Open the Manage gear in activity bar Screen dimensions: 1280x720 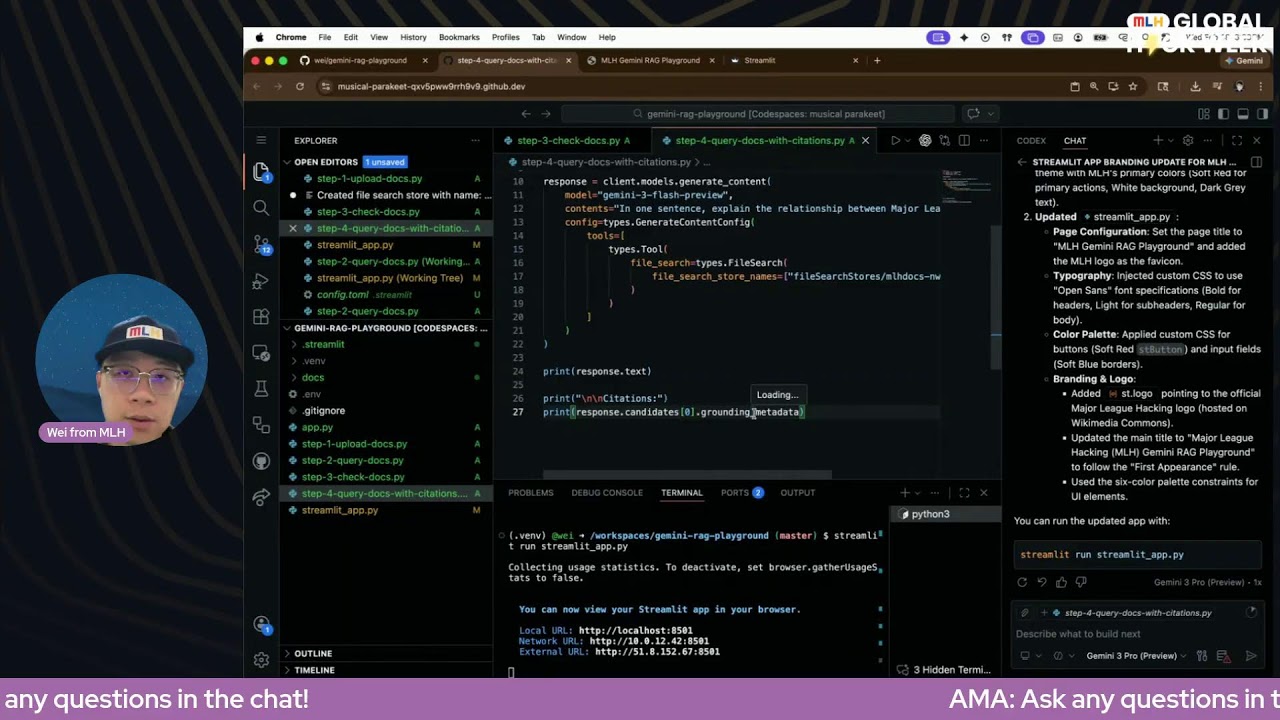(261, 660)
